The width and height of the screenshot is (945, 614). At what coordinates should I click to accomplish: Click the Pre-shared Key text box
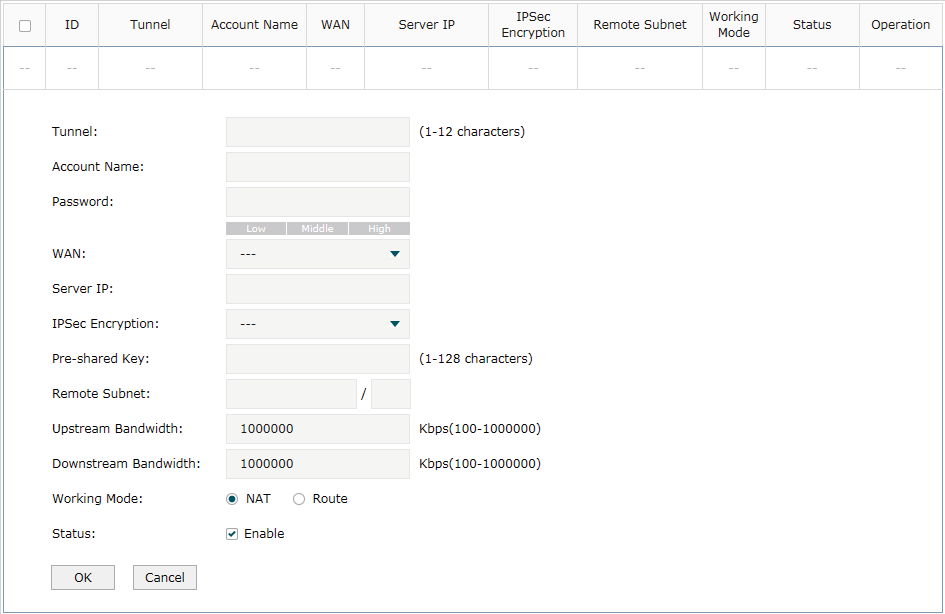pyautogui.click(x=318, y=359)
